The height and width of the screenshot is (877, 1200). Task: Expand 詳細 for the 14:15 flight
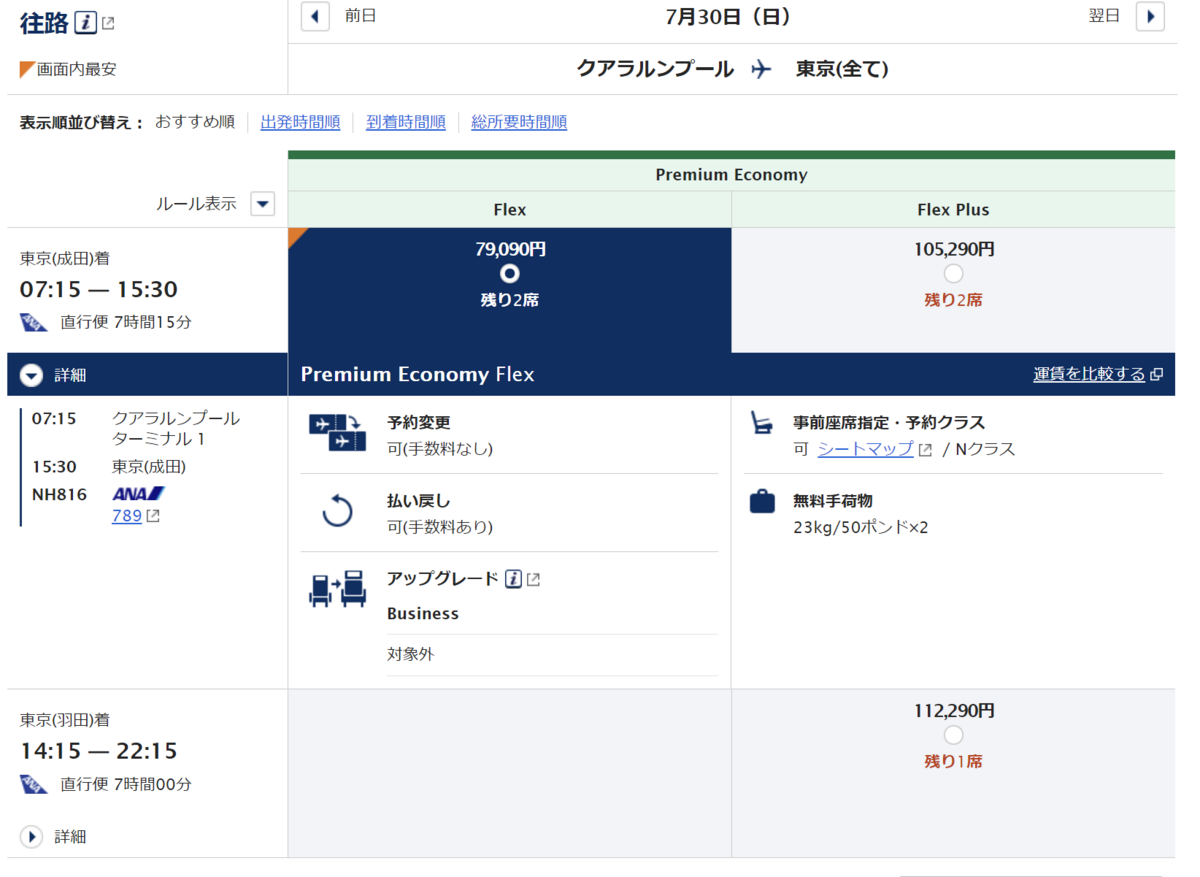(x=31, y=836)
